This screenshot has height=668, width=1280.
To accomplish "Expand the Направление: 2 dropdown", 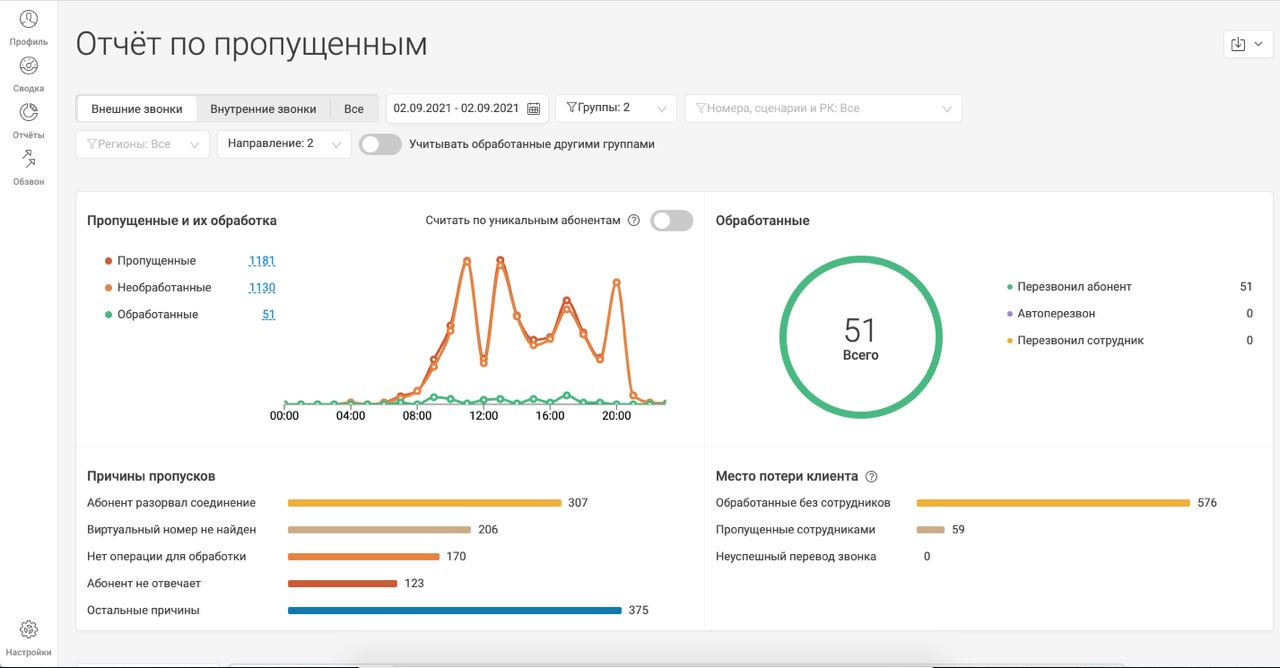I will pyautogui.click(x=284, y=144).
